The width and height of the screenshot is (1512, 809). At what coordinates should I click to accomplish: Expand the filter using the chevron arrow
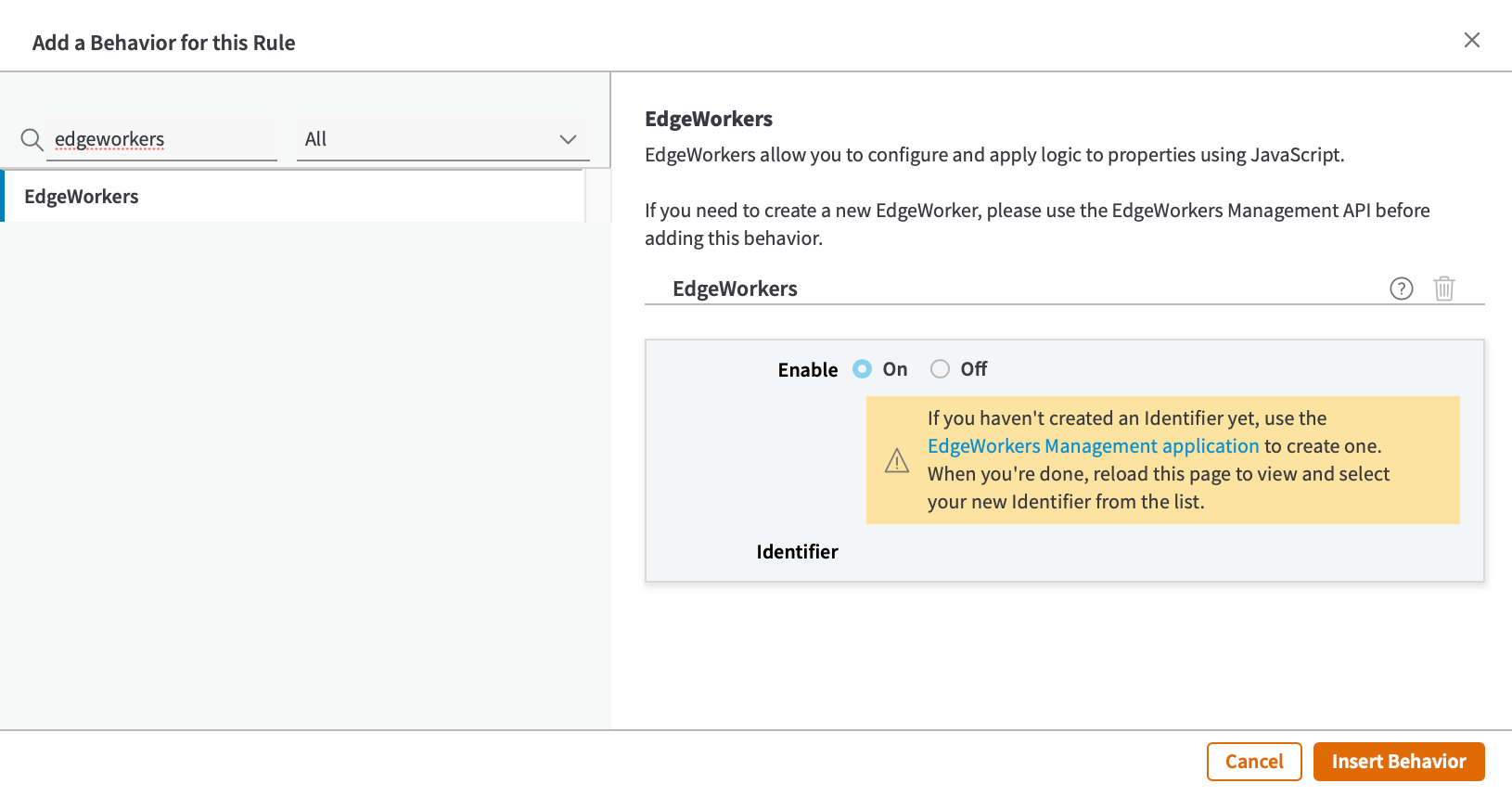[568, 139]
